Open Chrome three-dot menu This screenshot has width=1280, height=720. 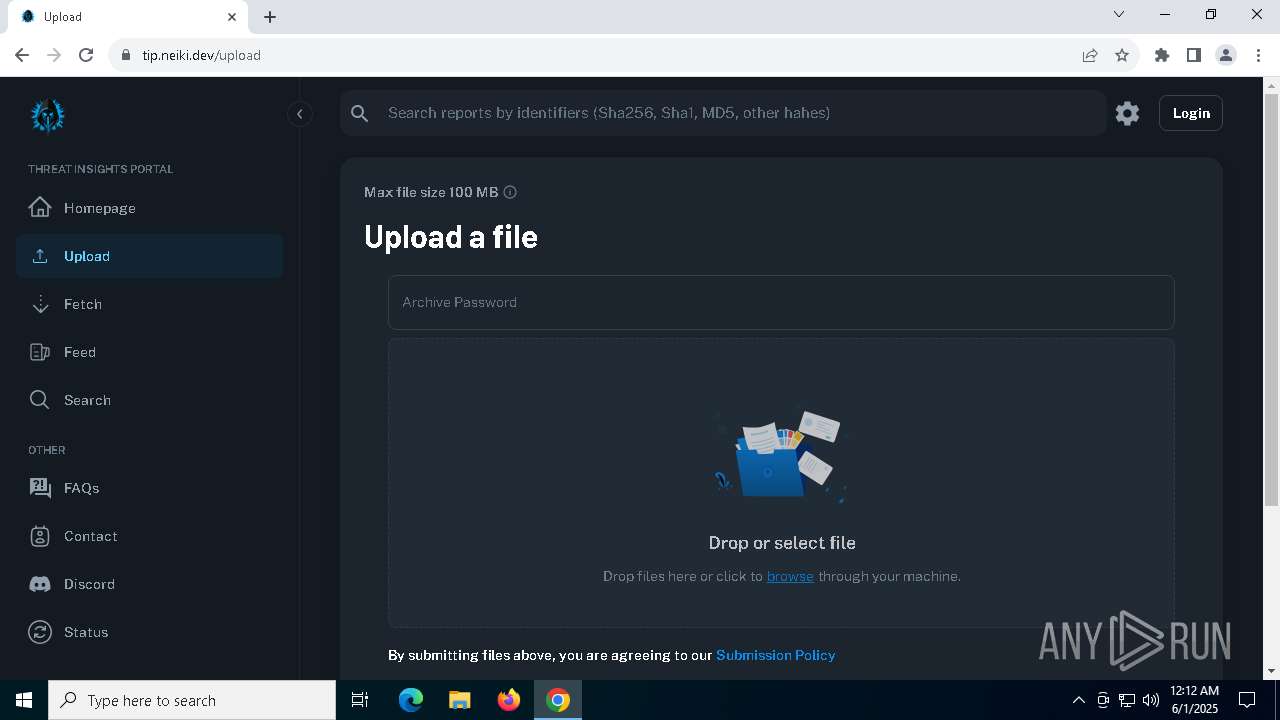pyautogui.click(x=1257, y=55)
